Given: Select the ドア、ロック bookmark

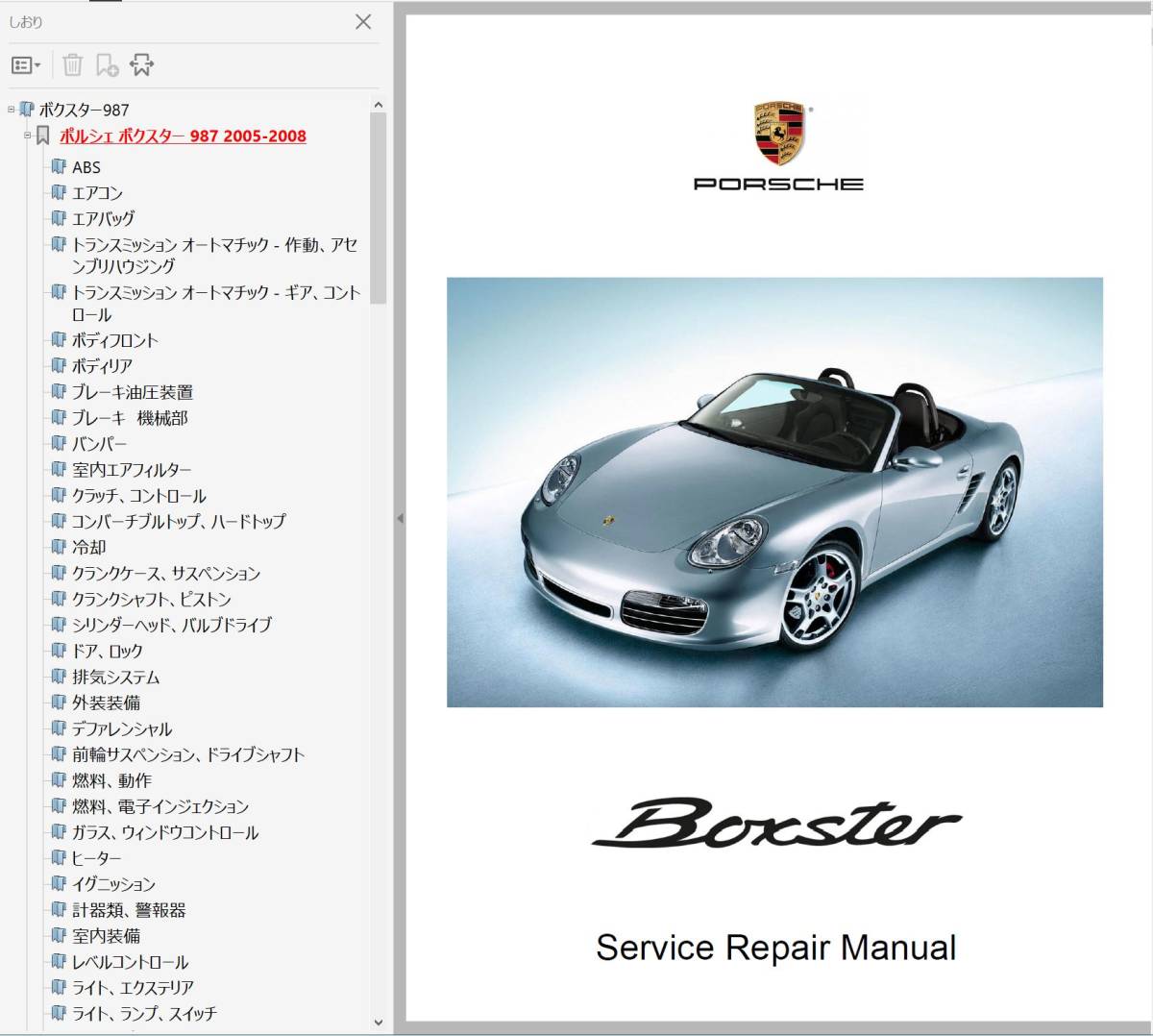Looking at the screenshot, I should [108, 652].
